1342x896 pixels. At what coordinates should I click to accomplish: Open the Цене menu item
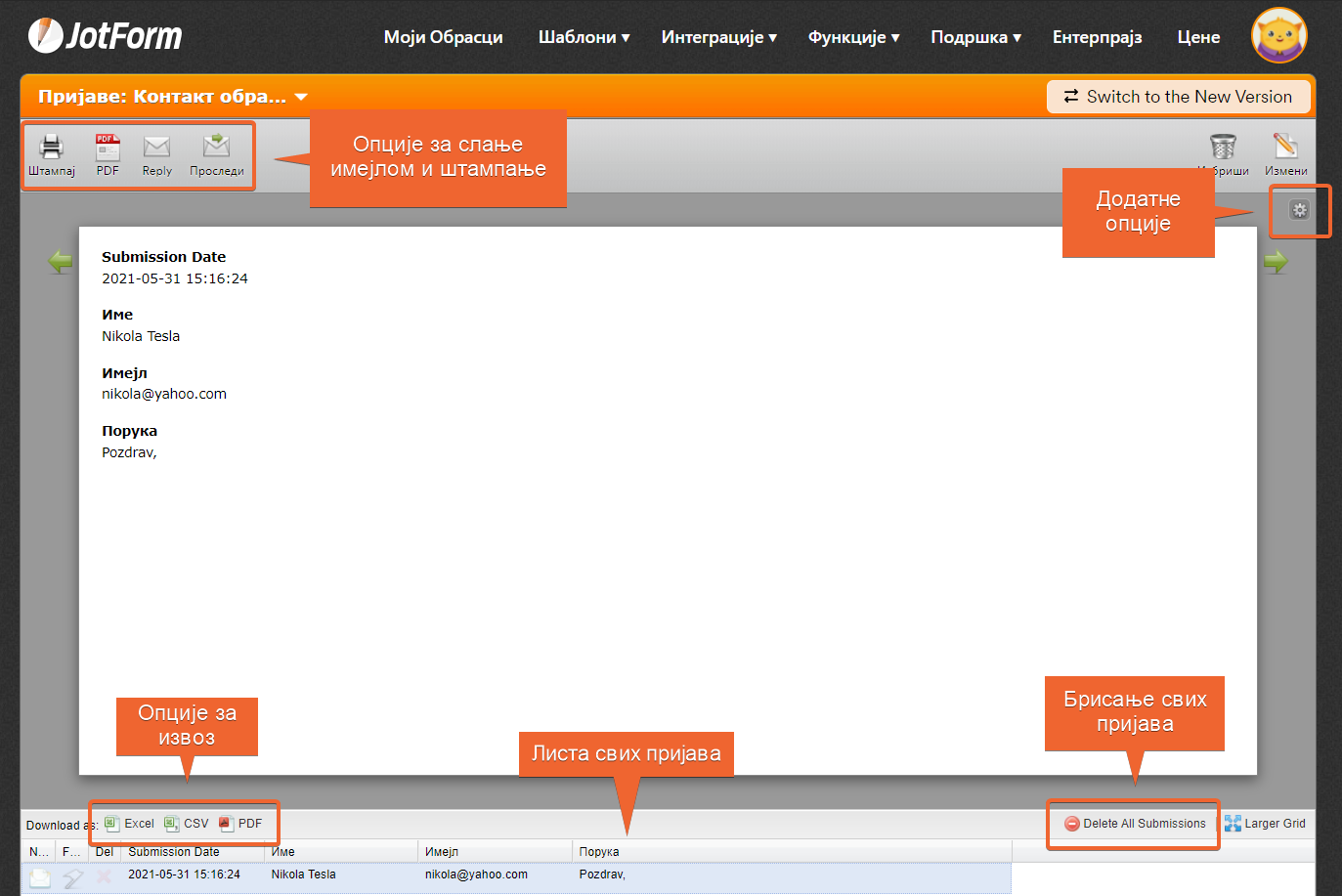pyautogui.click(x=1198, y=37)
